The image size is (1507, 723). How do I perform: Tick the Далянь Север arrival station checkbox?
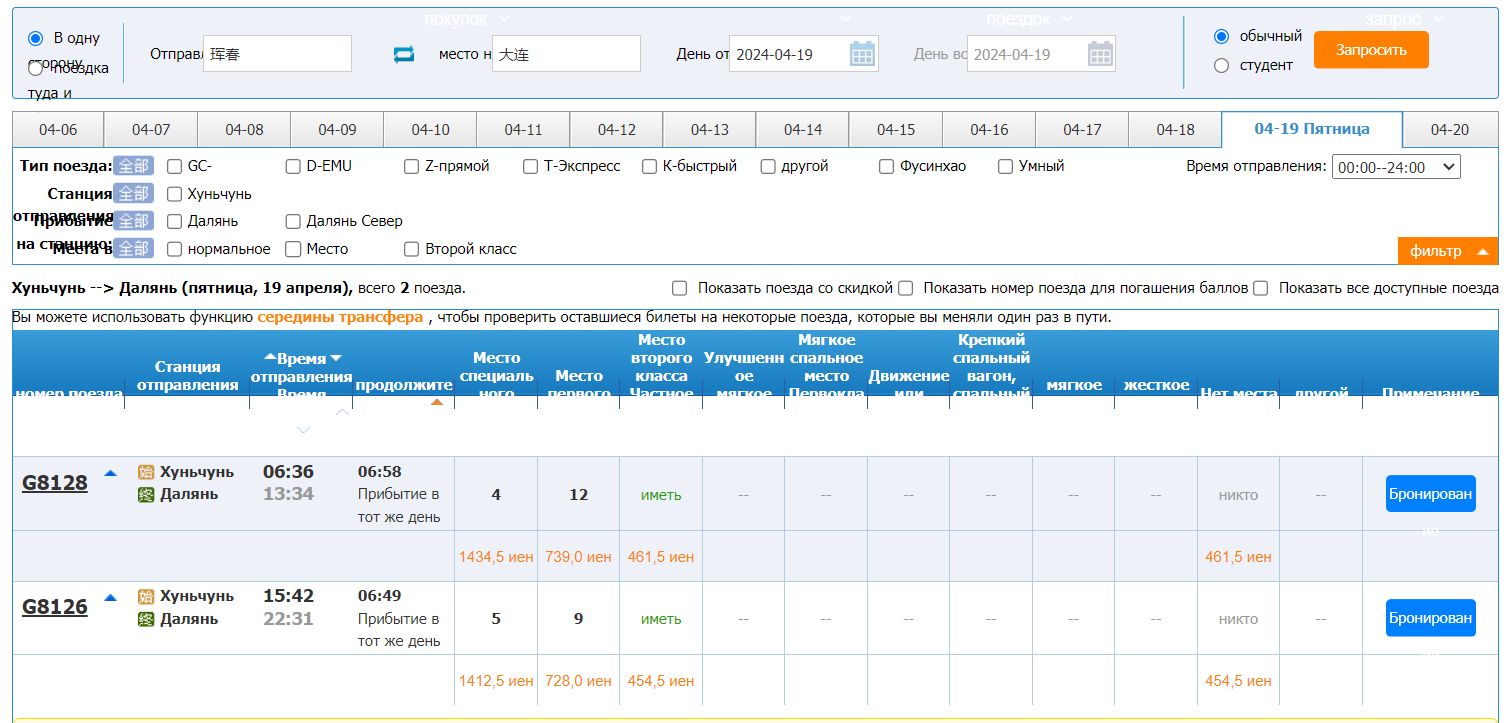click(293, 221)
